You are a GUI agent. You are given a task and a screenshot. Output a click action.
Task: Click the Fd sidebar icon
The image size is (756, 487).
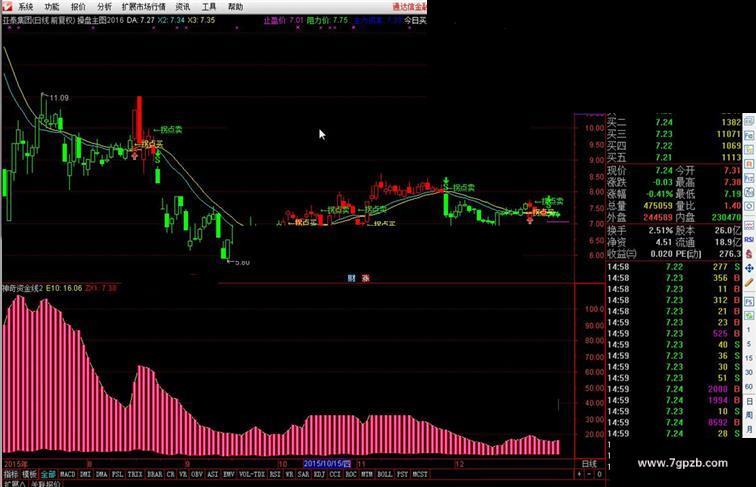[x=749, y=135]
